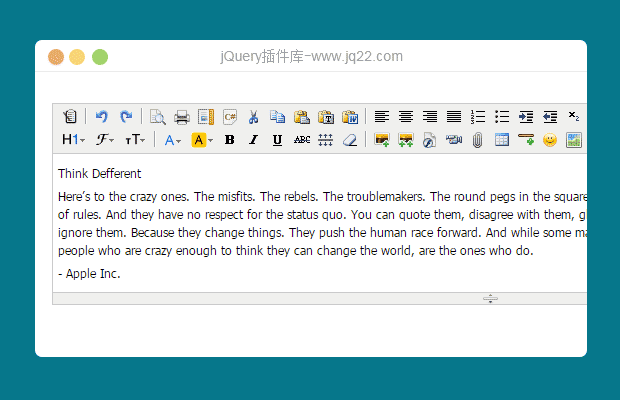The width and height of the screenshot is (620, 400).
Task: Toggle italic formatting
Action: pos(254,140)
